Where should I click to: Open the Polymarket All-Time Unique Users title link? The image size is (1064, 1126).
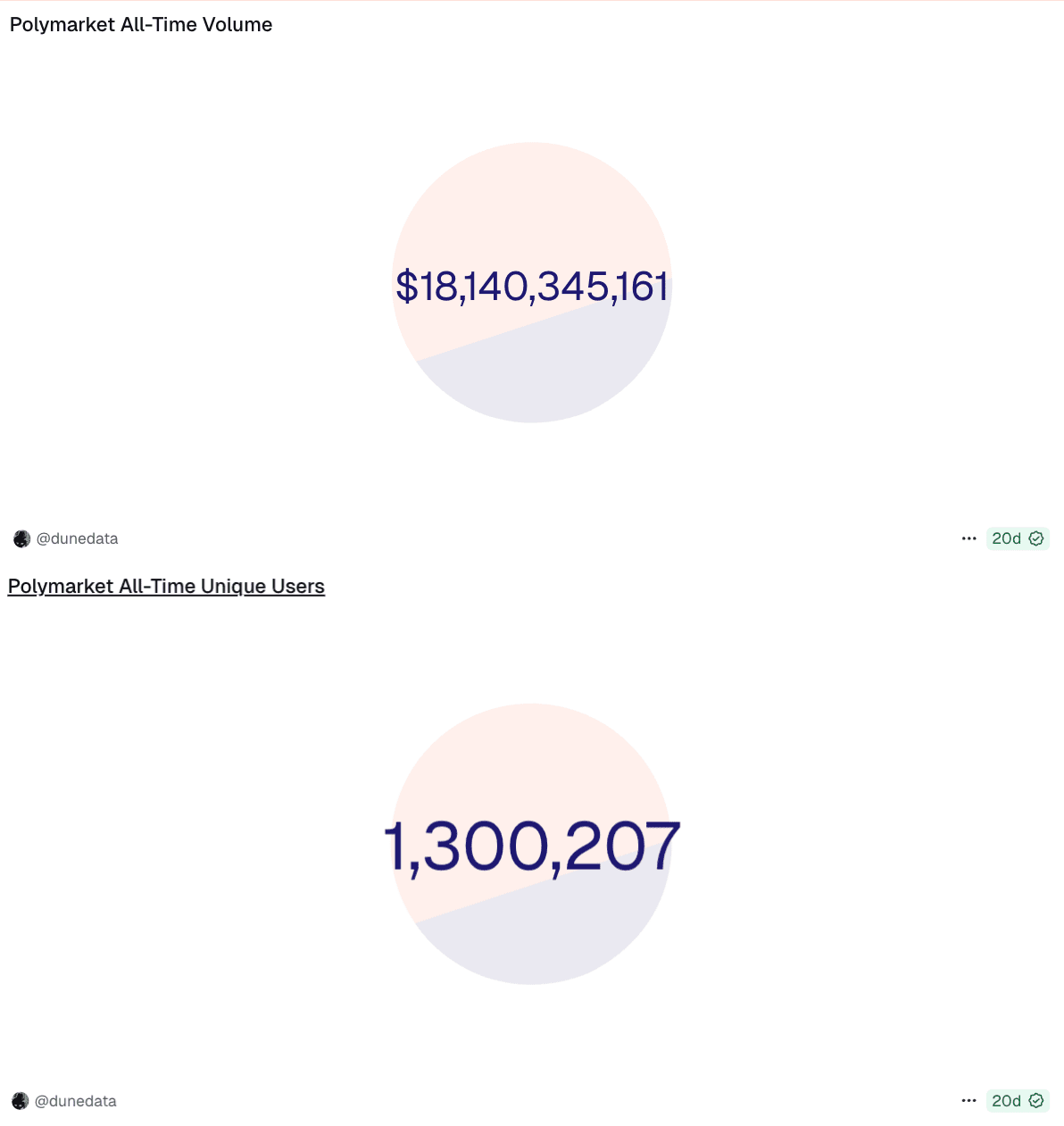click(x=166, y=587)
